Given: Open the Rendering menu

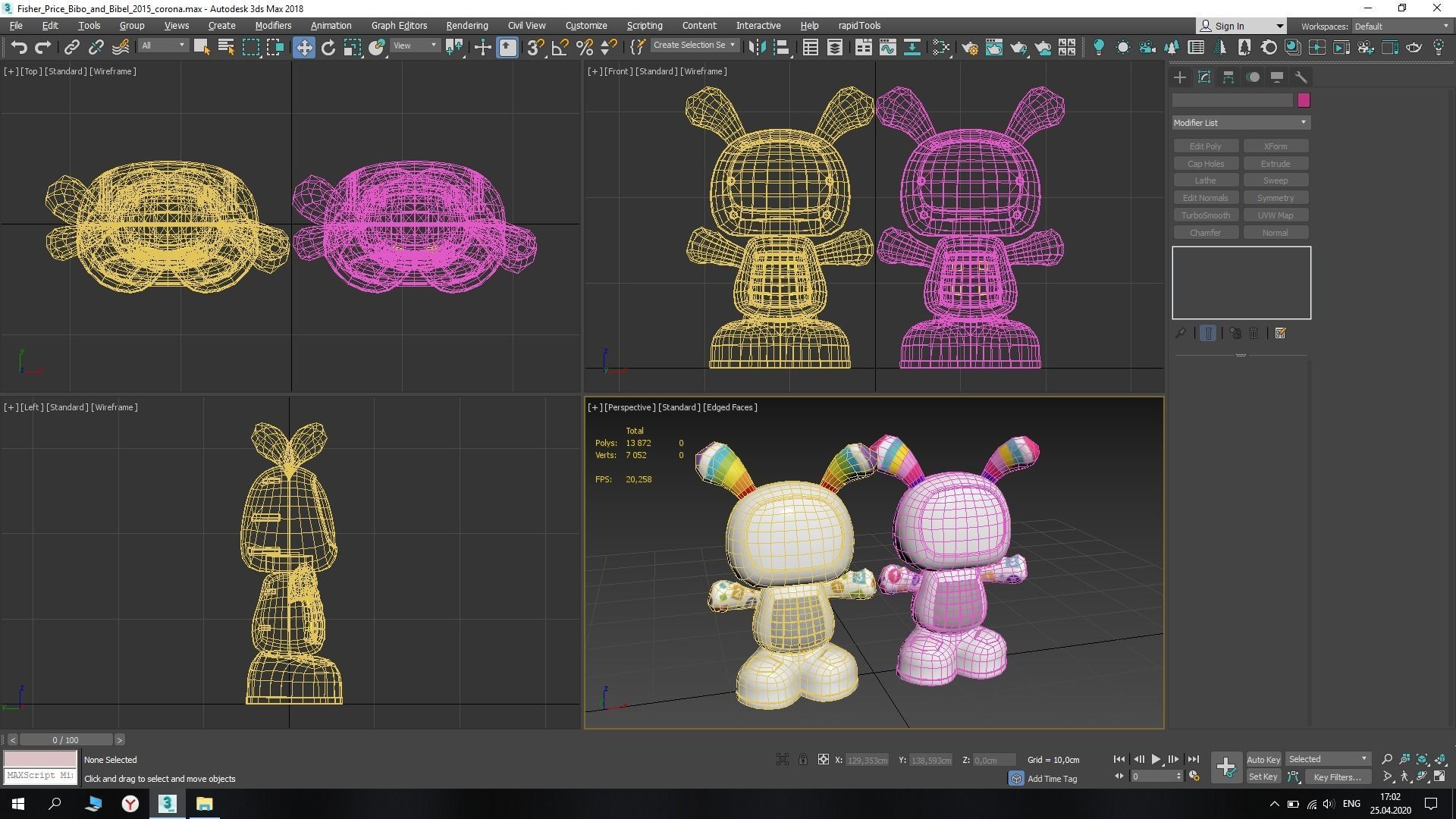Looking at the screenshot, I should pos(466,25).
